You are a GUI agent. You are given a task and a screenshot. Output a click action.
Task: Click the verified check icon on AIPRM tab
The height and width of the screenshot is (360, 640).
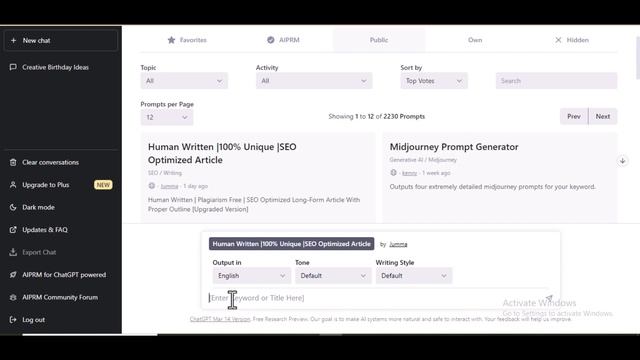[271, 40]
